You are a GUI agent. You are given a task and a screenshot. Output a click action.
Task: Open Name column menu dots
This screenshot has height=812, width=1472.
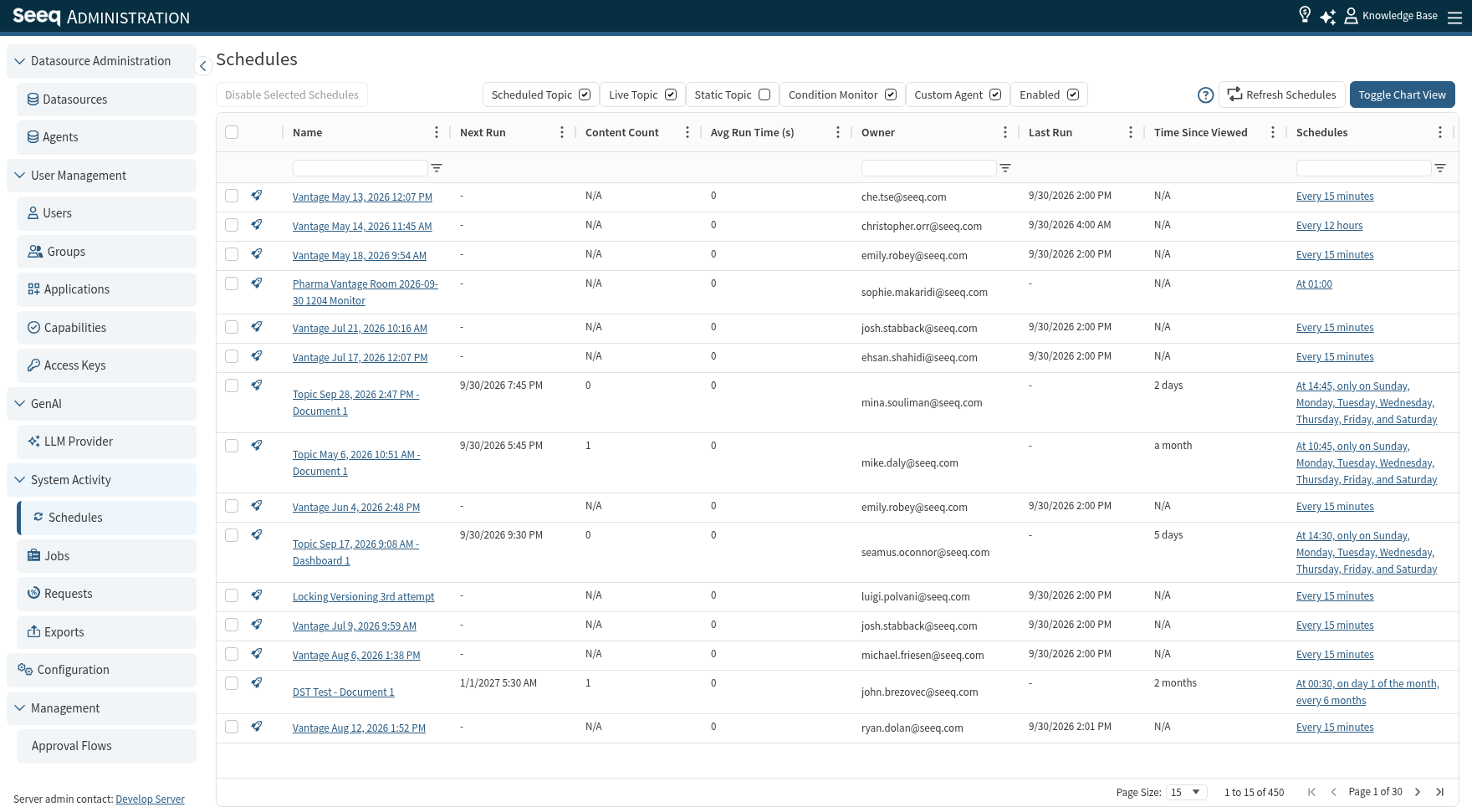[x=437, y=132]
